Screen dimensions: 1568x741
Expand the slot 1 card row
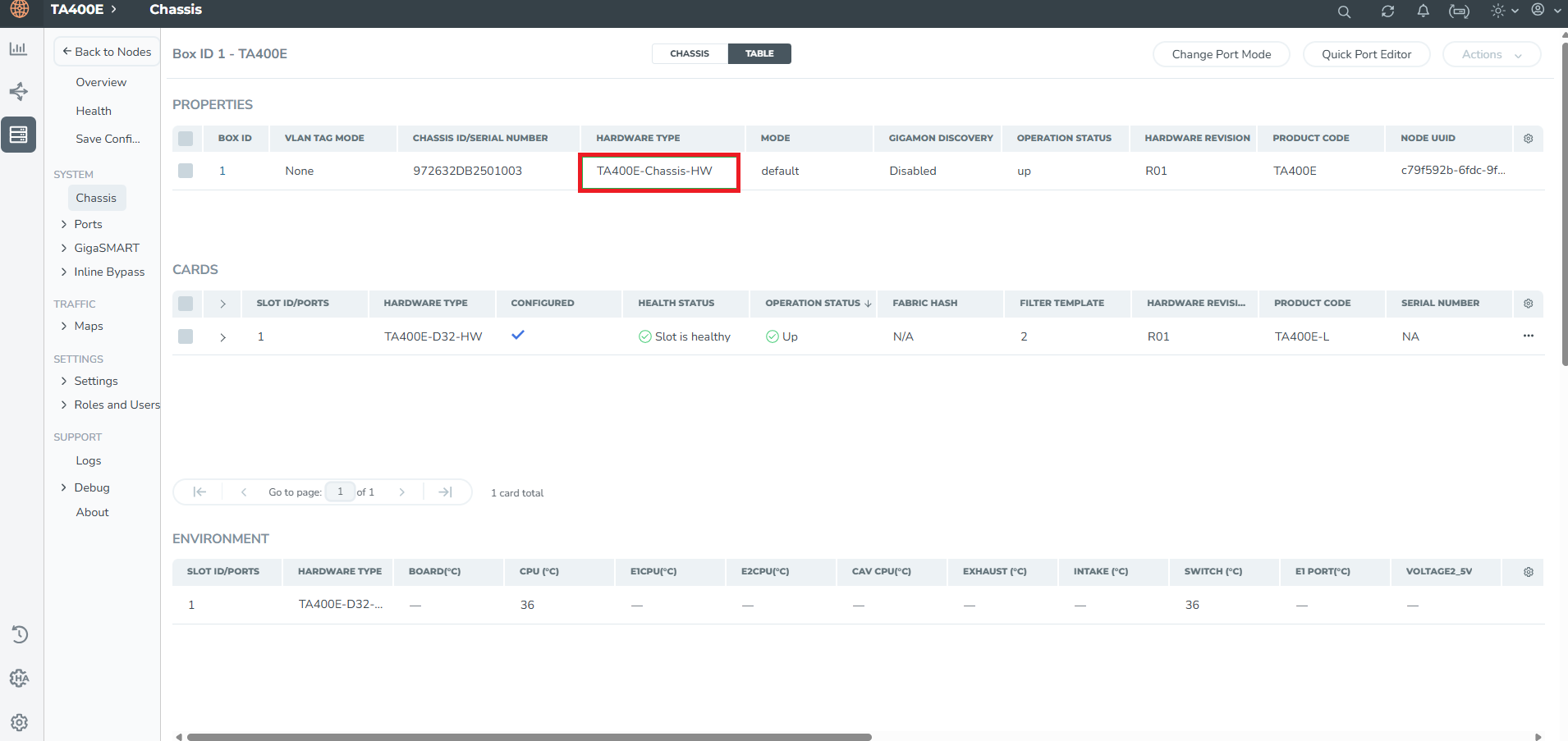222,337
